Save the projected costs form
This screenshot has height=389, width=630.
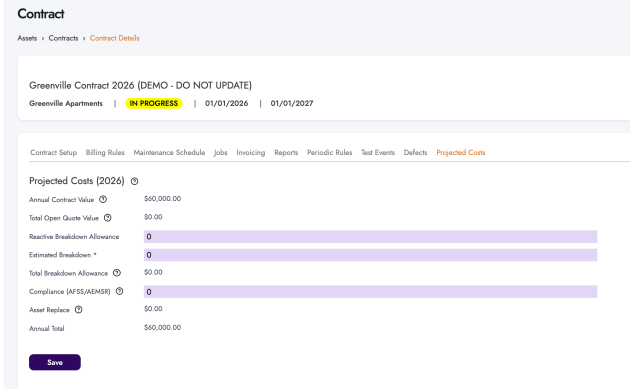(x=55, y=362)
